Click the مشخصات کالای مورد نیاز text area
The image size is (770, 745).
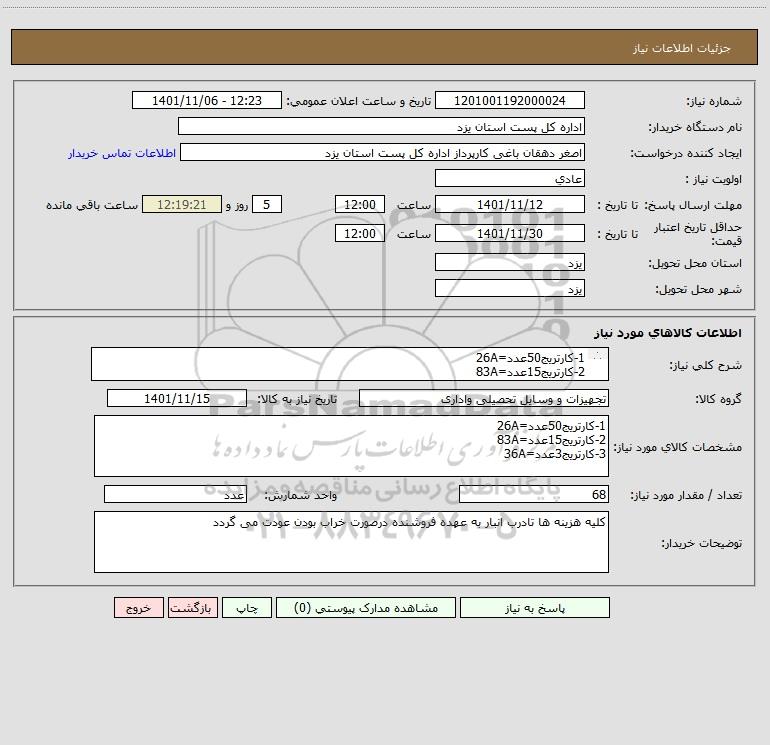click(x=351, y=446)
